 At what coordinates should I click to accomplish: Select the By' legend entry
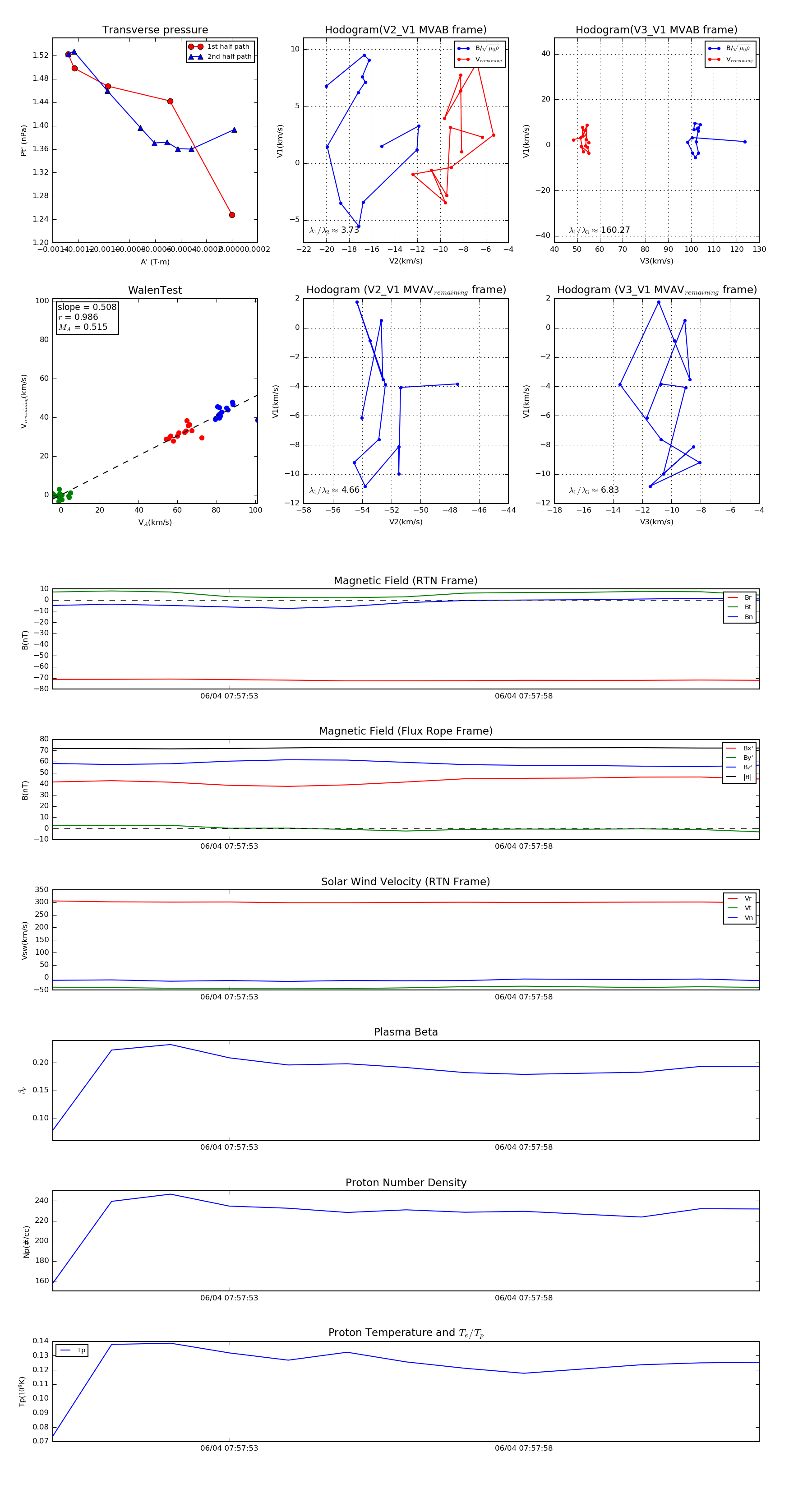(x=739, y=758)
